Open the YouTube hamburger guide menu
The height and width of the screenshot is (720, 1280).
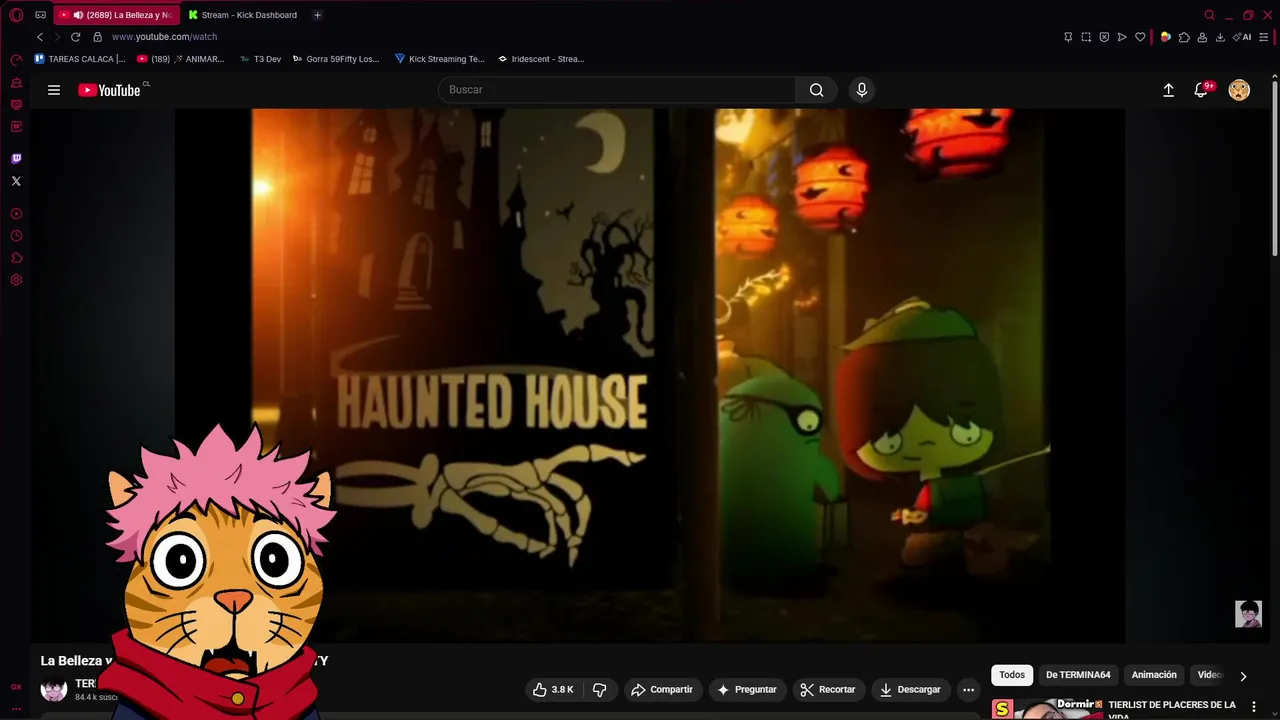[x=54, y=90]
